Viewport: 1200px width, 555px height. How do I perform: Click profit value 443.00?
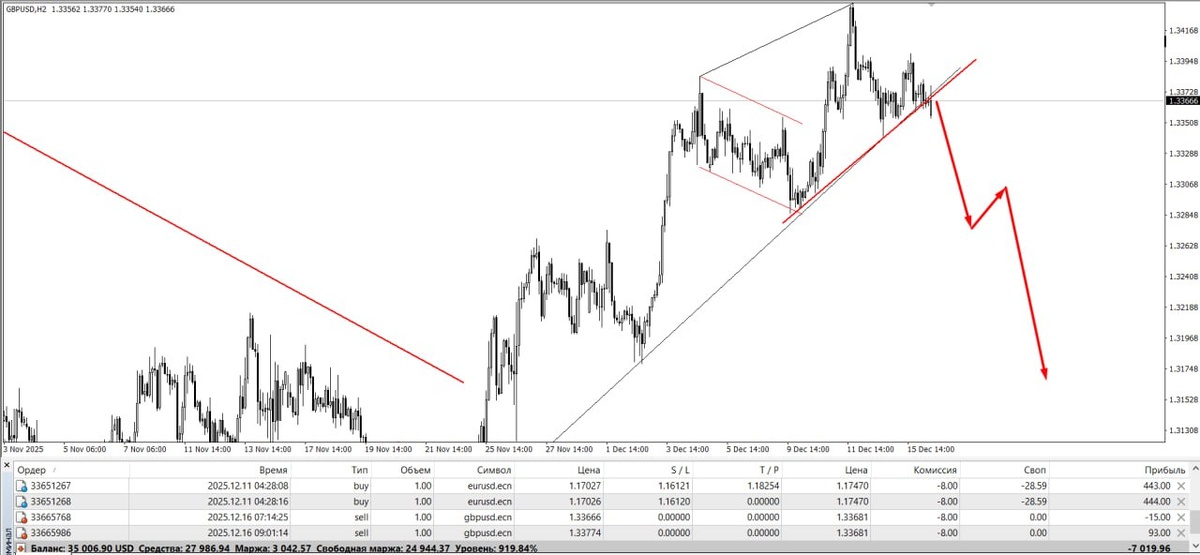coord(1156,485)
